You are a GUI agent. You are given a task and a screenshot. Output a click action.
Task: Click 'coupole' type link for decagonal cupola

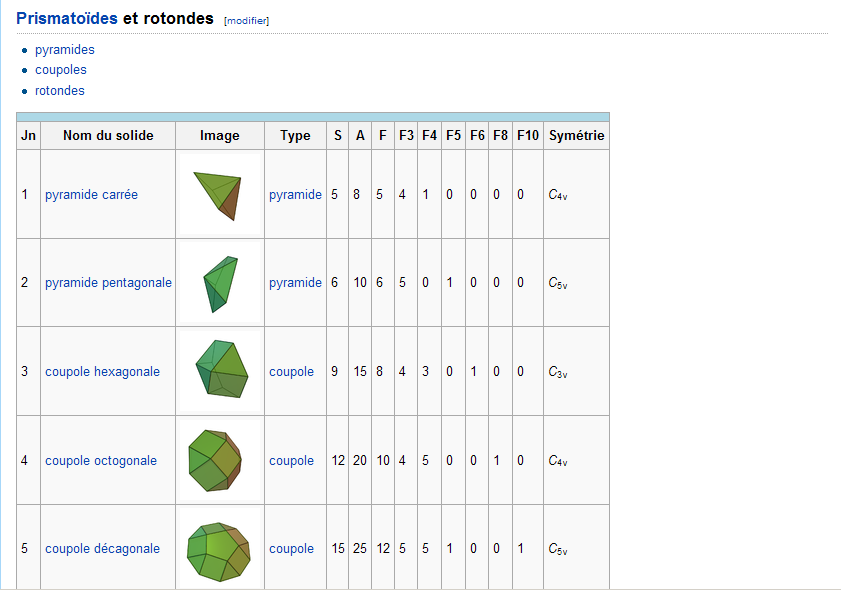coord(291,549)
